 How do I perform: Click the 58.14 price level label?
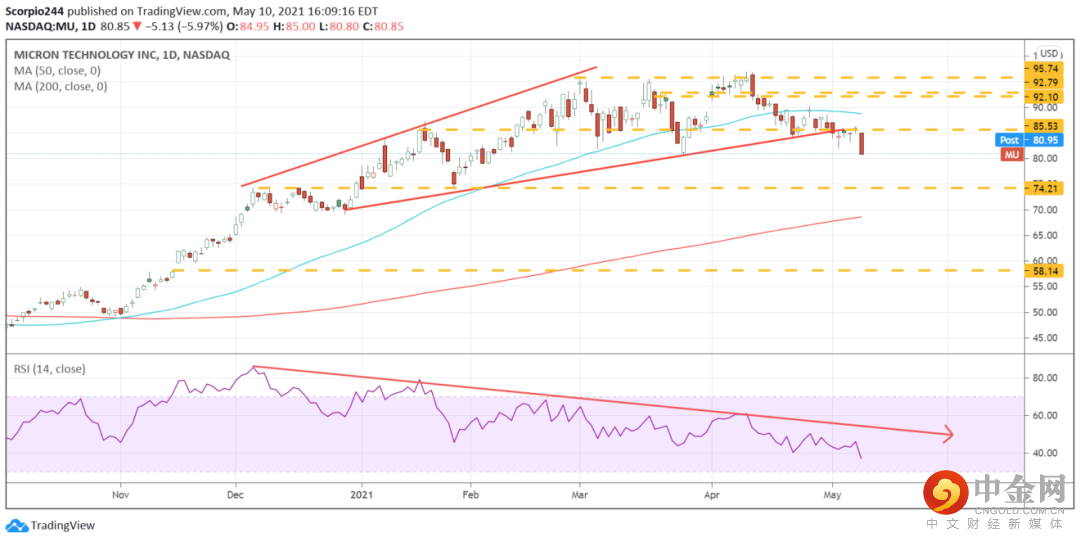tap(1045, 271)
